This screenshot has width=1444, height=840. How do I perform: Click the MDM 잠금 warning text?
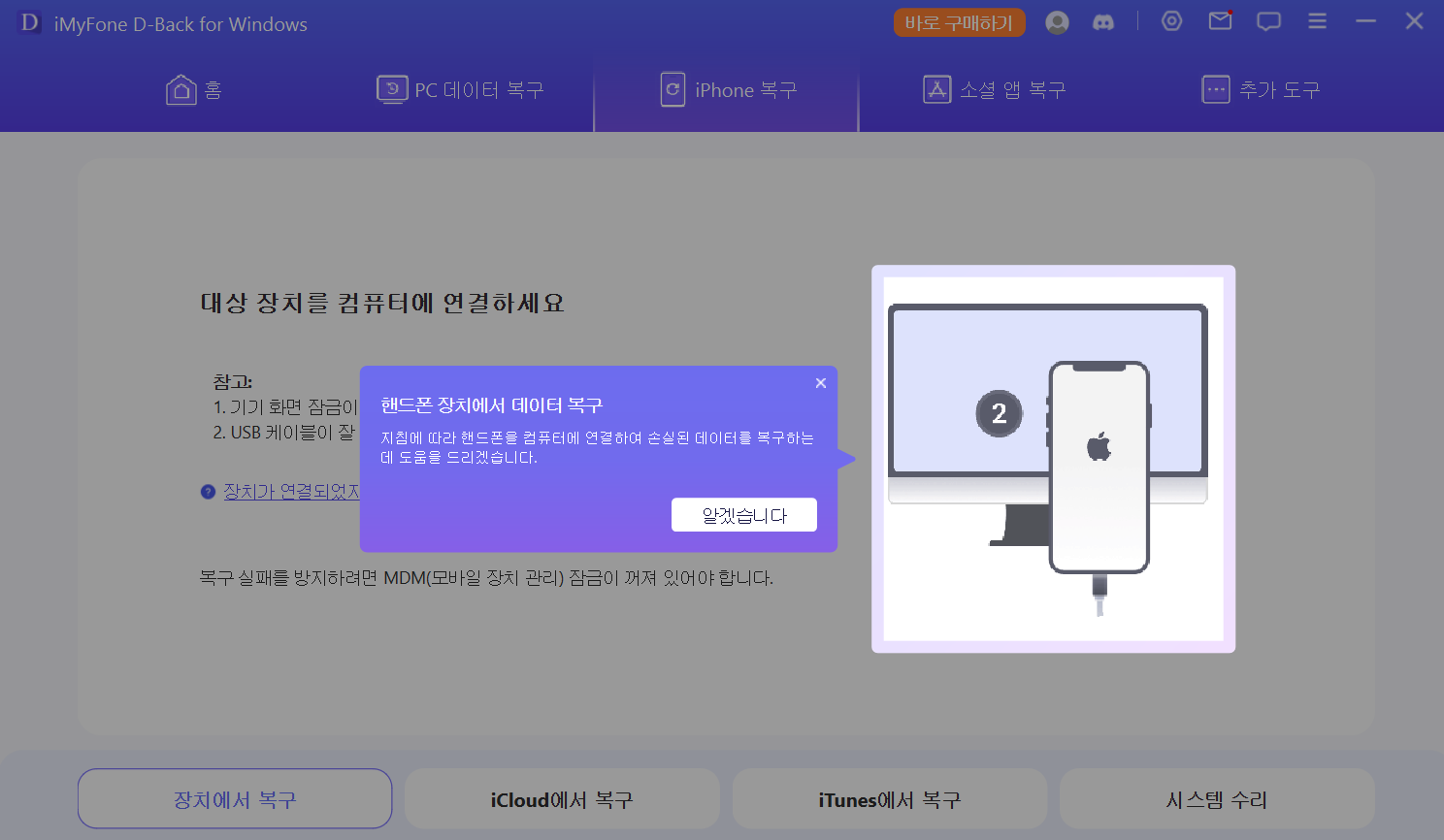coord(486,578)
